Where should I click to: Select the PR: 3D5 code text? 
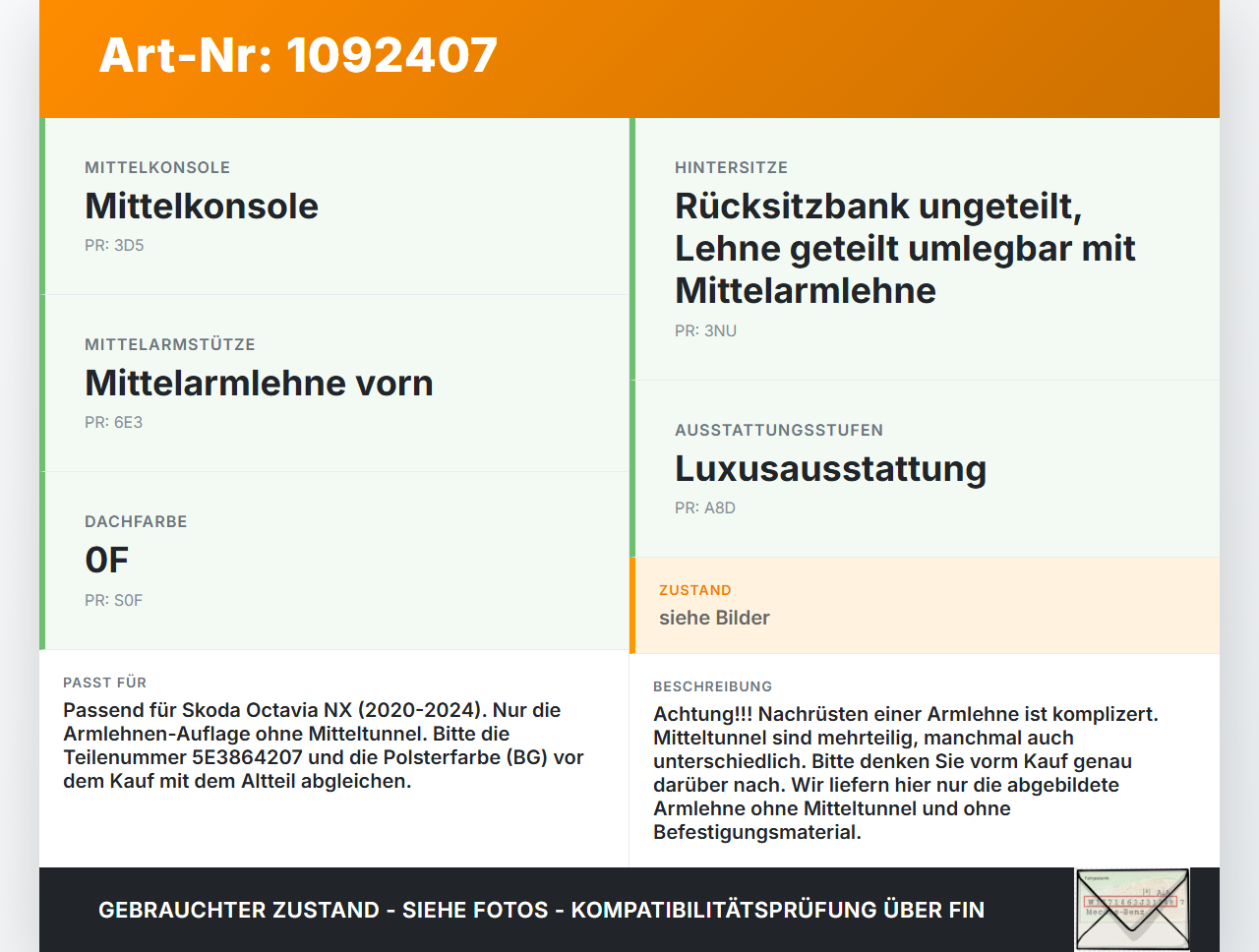coord(114,245)
